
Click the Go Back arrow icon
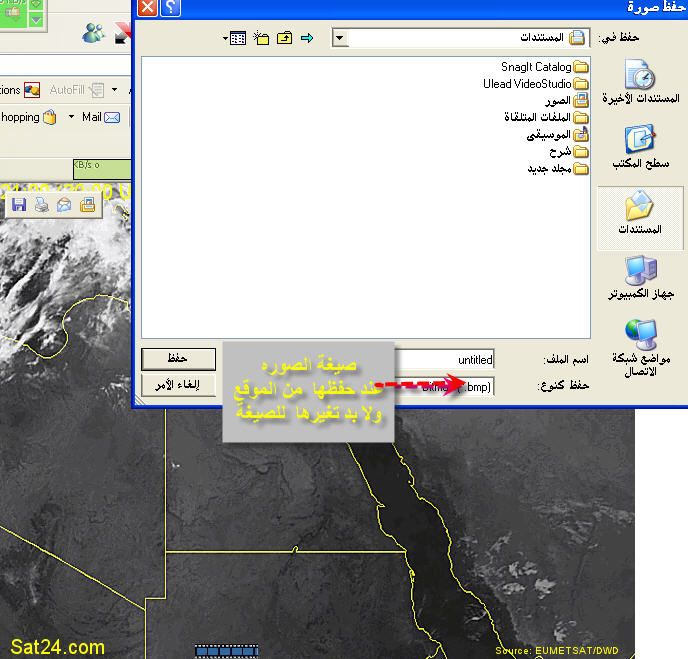pos(307,38)
